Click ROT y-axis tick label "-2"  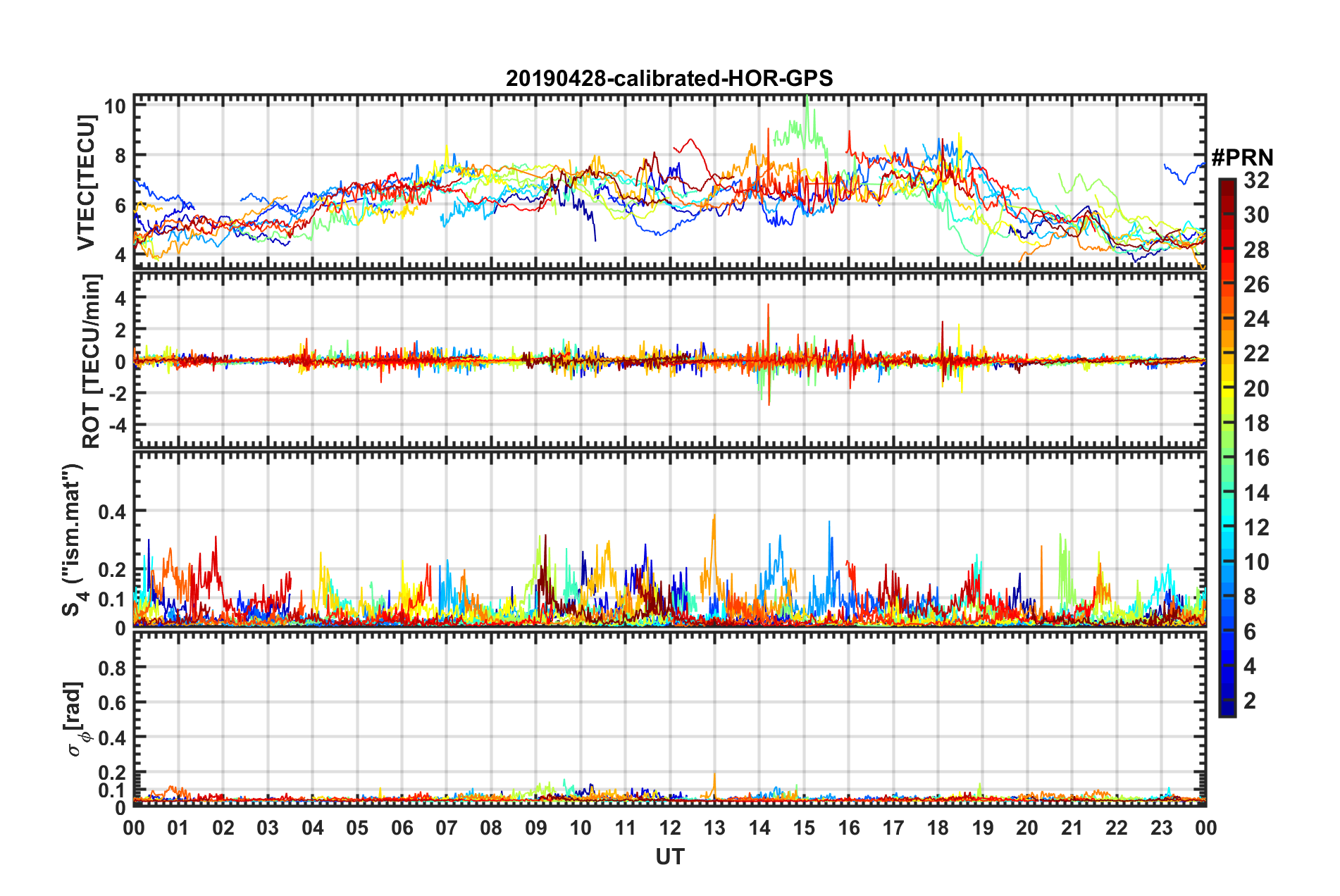(x=117, y=394)
